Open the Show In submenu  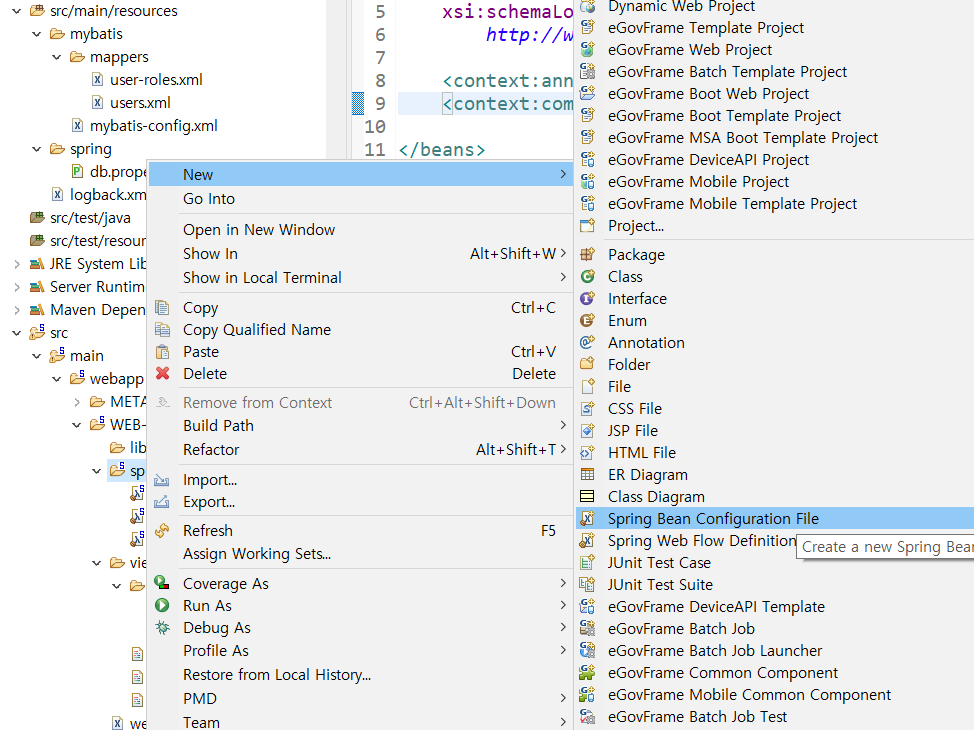click(360, 253)
